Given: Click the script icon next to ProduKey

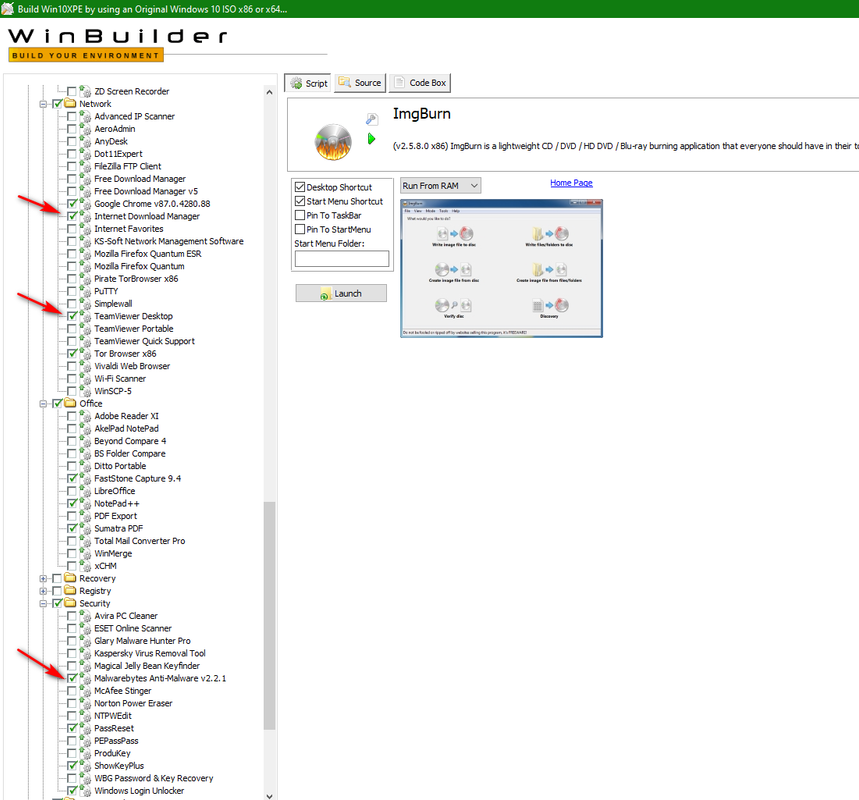Looking at the screenshot, I should pos(85,753).
